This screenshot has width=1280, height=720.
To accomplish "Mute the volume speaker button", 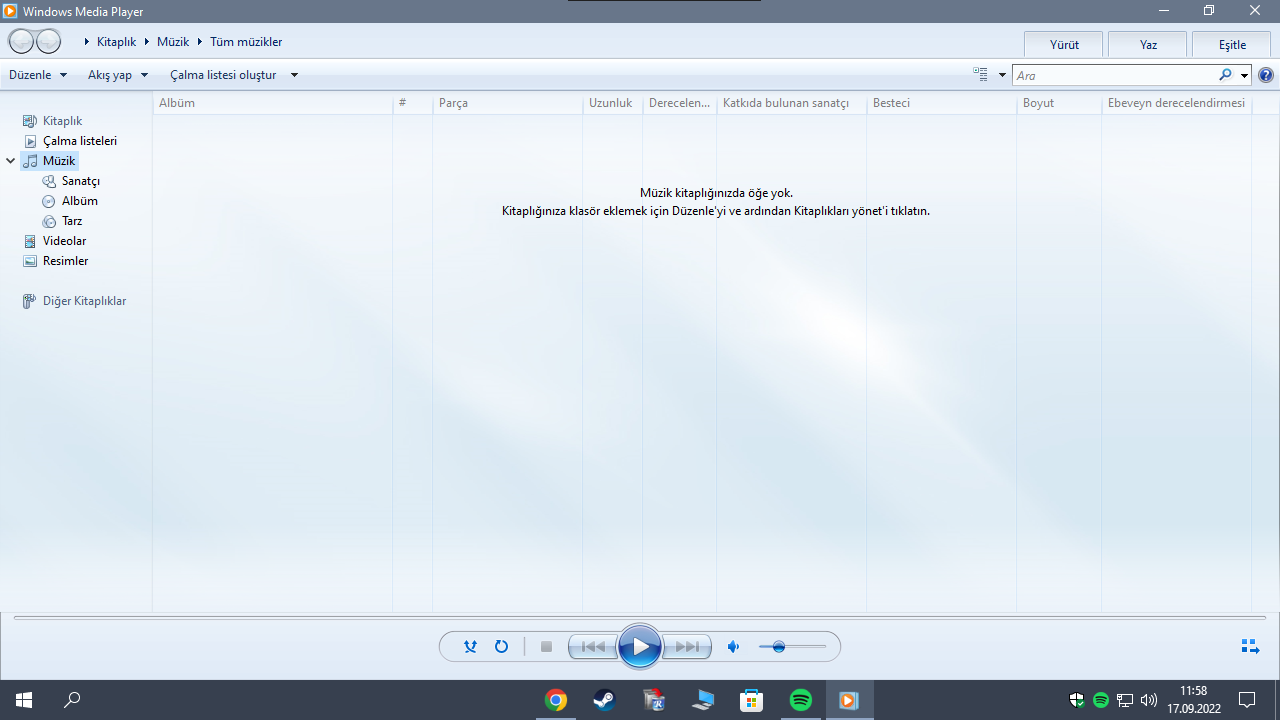I will 733,647.
